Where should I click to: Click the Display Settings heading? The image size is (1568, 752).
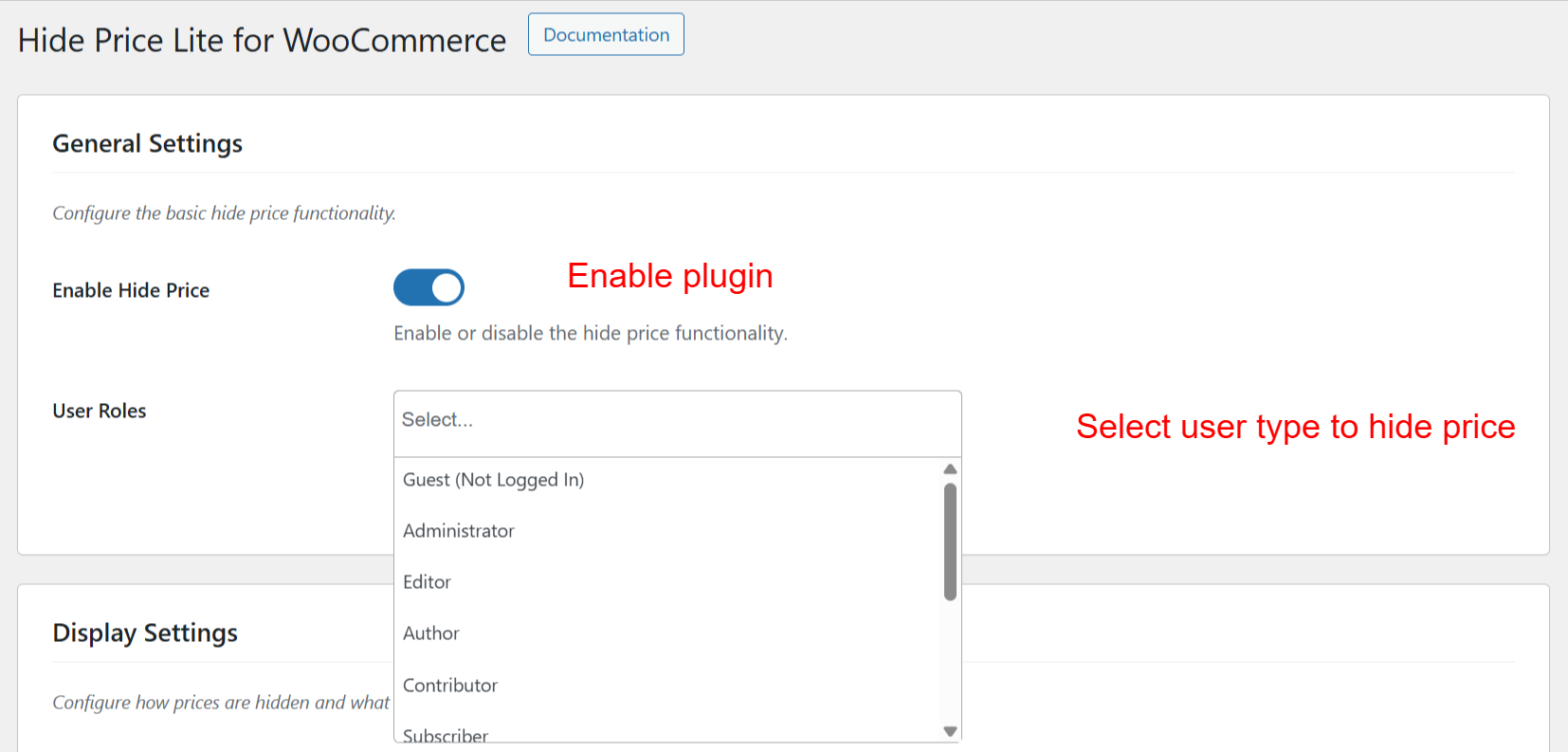tap(145, 633)
